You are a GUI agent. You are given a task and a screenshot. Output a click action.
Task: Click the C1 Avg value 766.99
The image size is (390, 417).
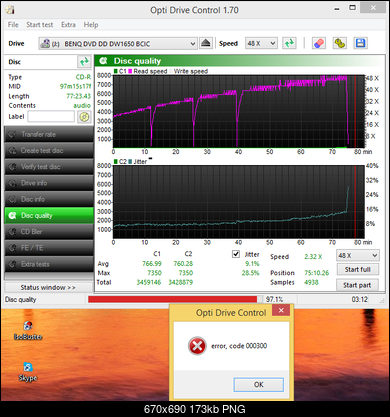[x=152, y=264]
